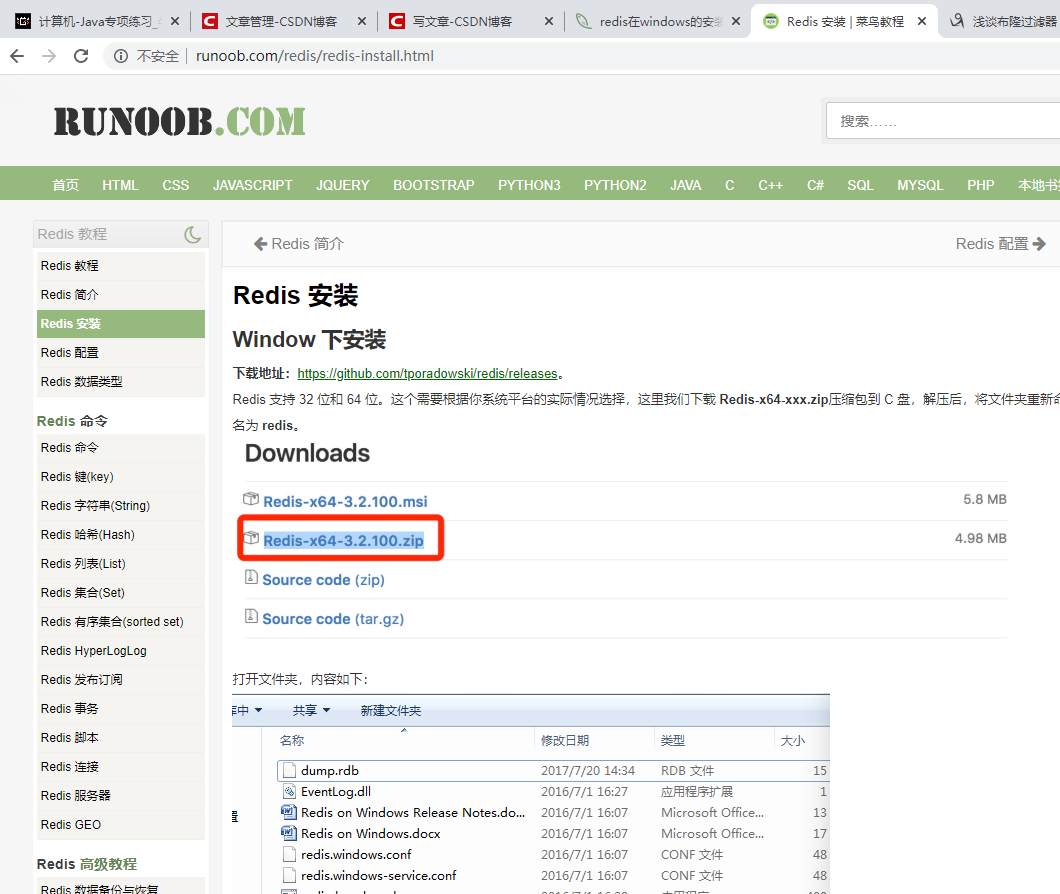
Task: Click Redis-x64-3.2.100.zip download link
Action: pos(343,540)
